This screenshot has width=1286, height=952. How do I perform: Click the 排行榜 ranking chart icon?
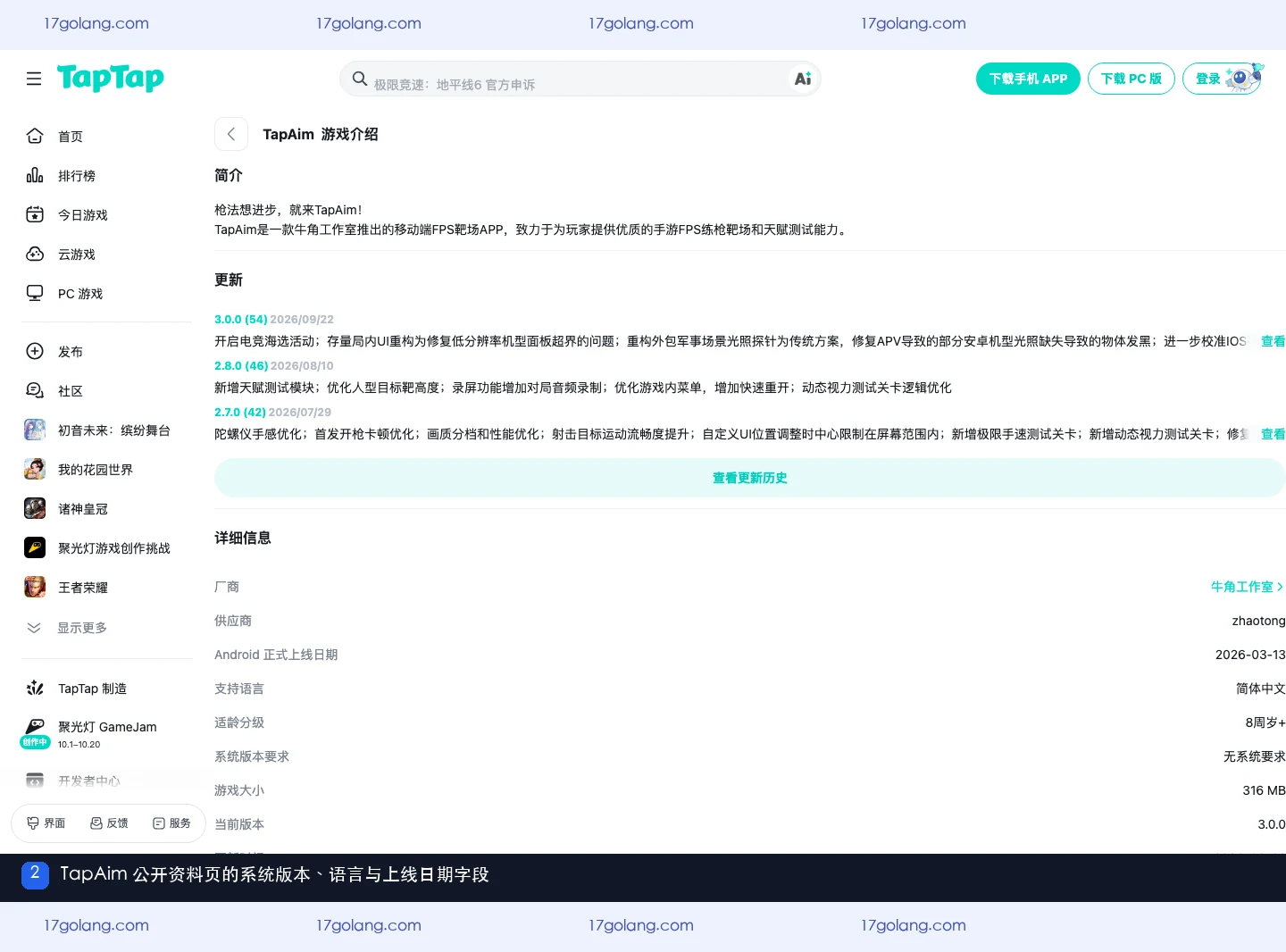pyautogui.click(x=35, y=175)
